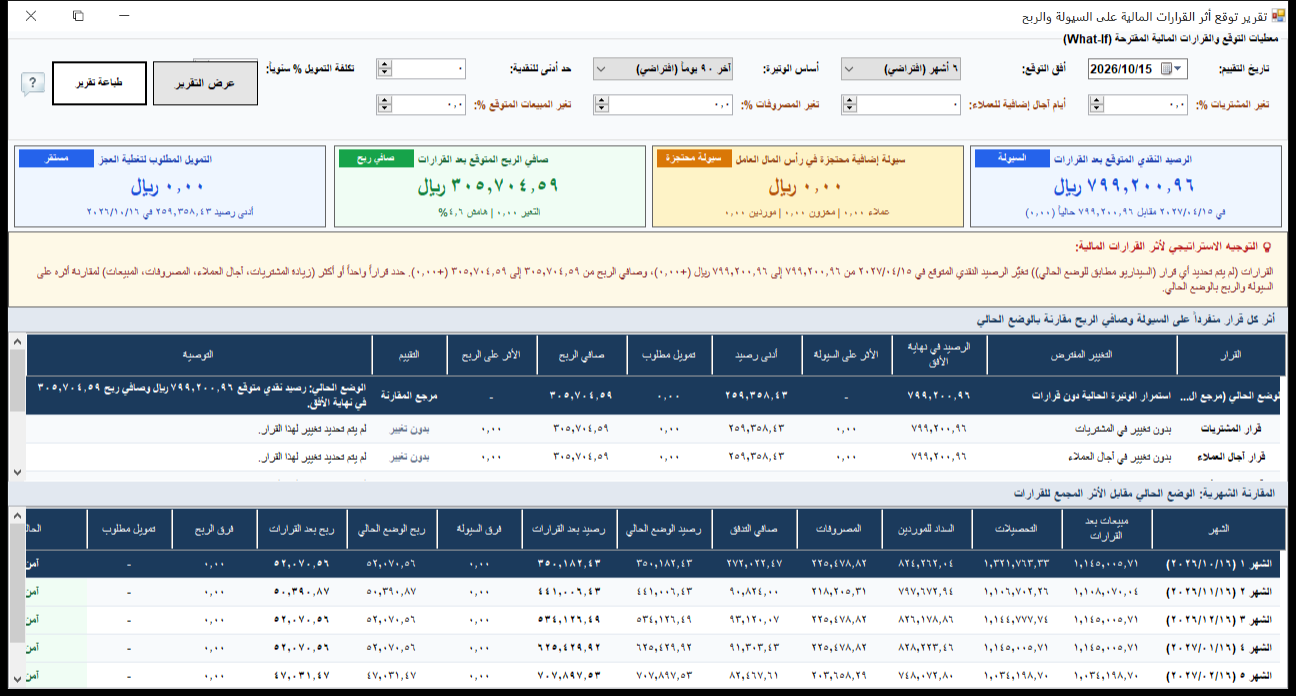Image resolution: width=1296 pixels, height=696 pixels.
Task: Click the أدنى رصيد column header
Action: click(x=757, y=355)
